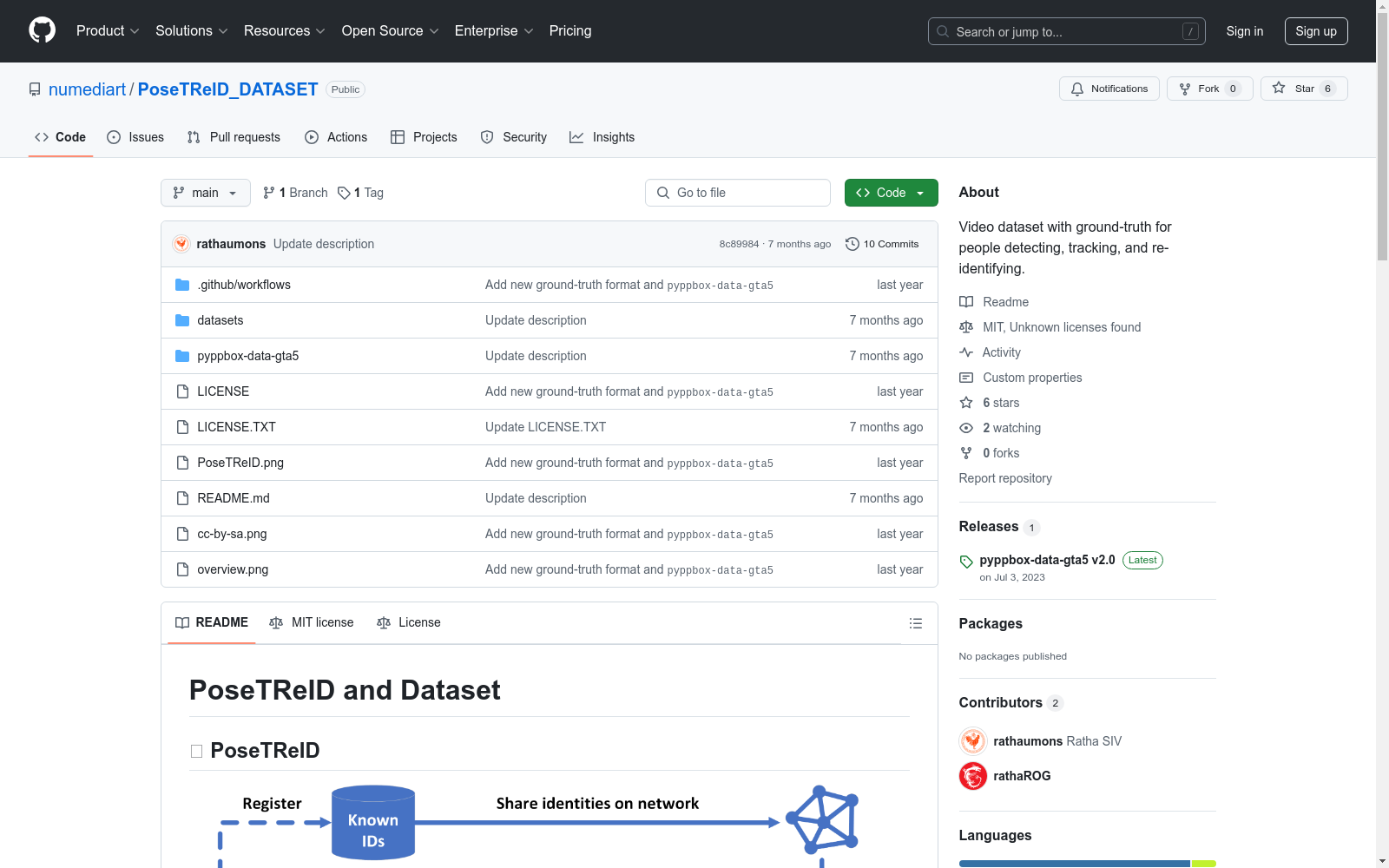
Task: Expand the Product menu
Action: point(108,30)
